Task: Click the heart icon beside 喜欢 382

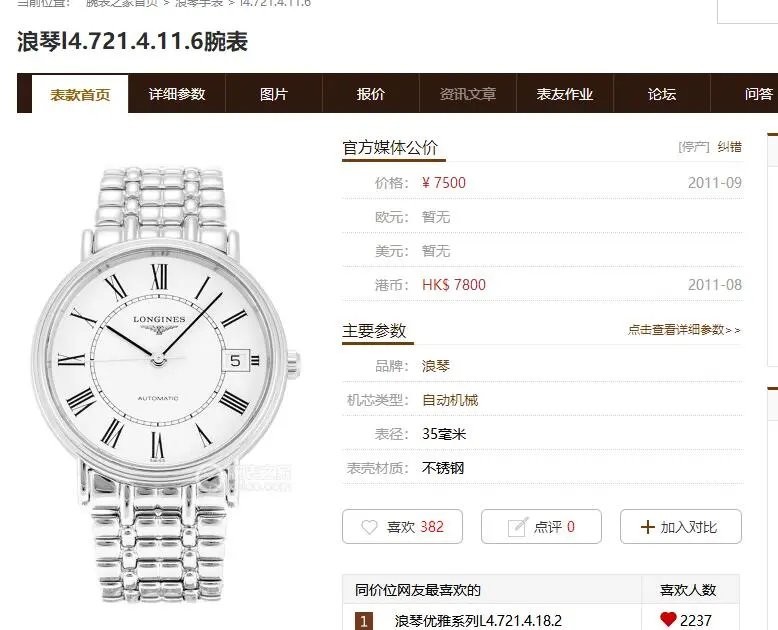Action: [369, 527]
